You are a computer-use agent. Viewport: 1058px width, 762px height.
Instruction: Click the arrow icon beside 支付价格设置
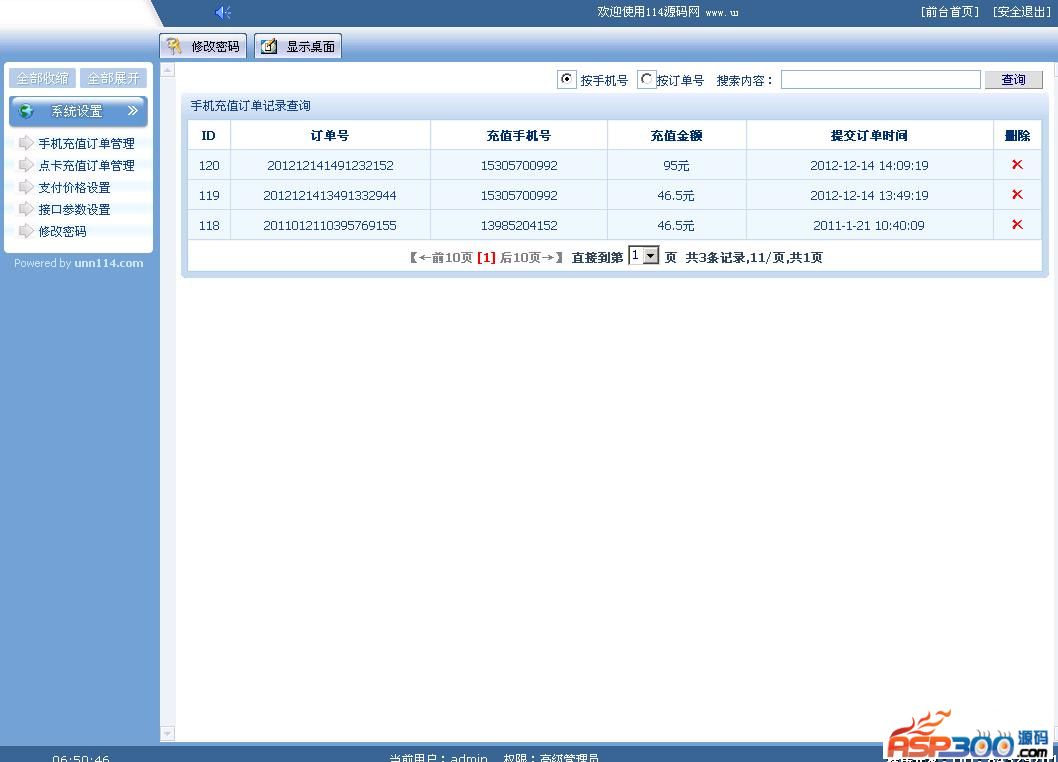pos(26,187)
